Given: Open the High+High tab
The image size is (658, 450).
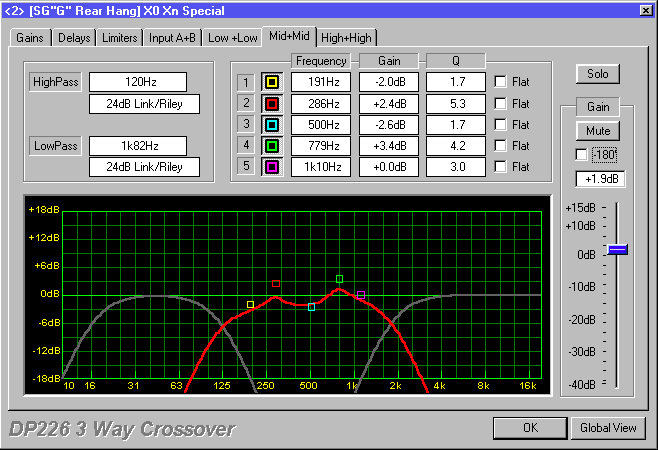Looking at the screenshot, I should click(x=346, y=38).
